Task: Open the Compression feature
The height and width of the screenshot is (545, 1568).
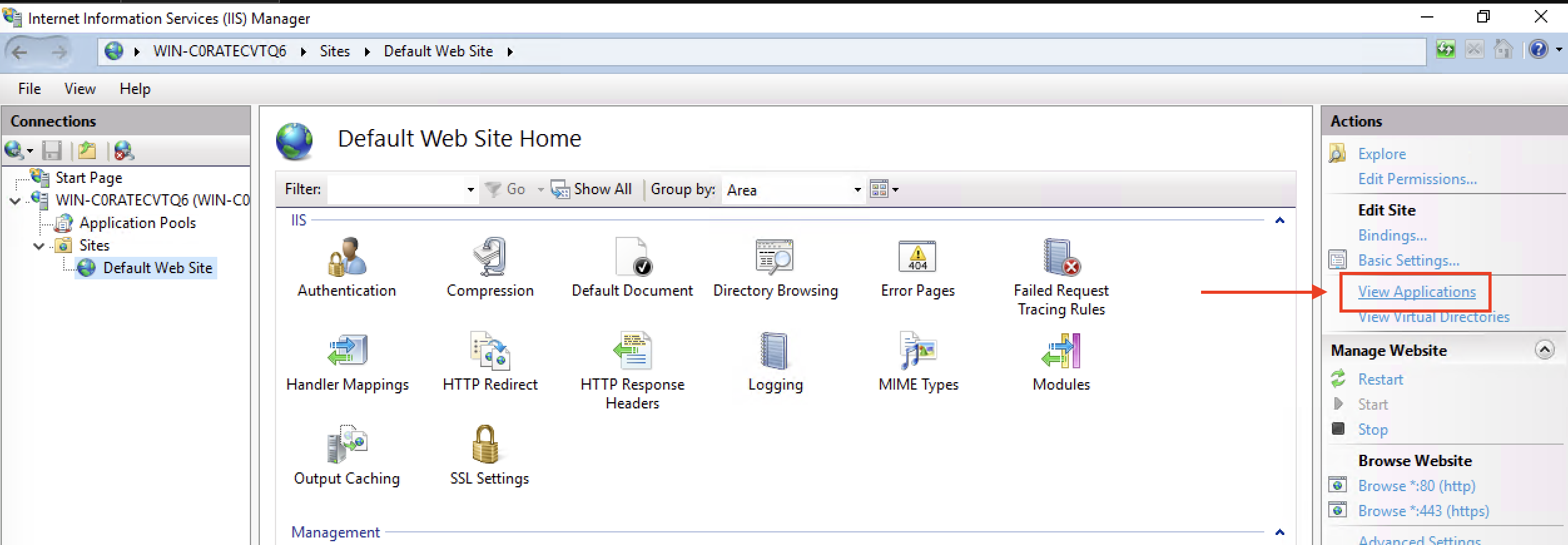Action: point(490,268)
